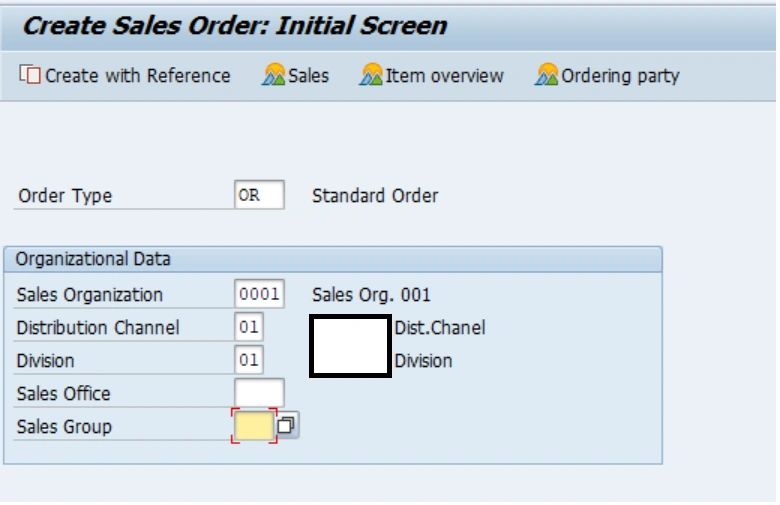780x505 pixels.
Task: Open the Sales view button
Action: [295, 75]
